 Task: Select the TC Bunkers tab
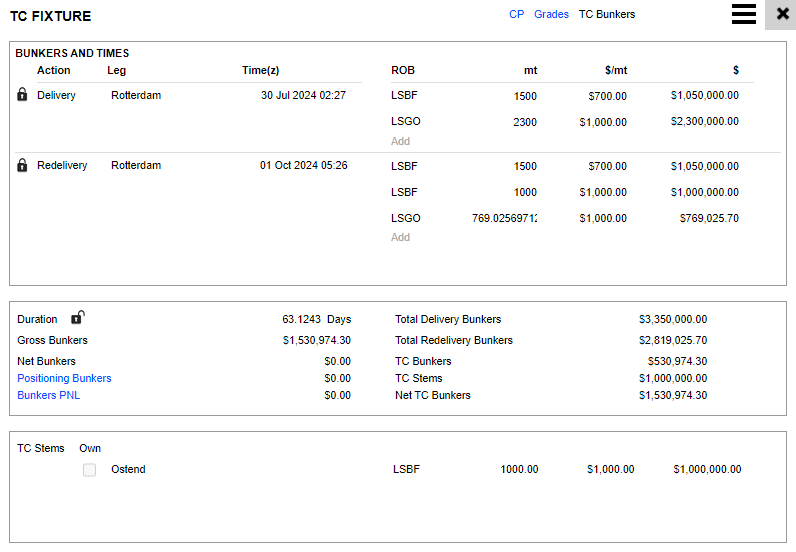[606, 14]
